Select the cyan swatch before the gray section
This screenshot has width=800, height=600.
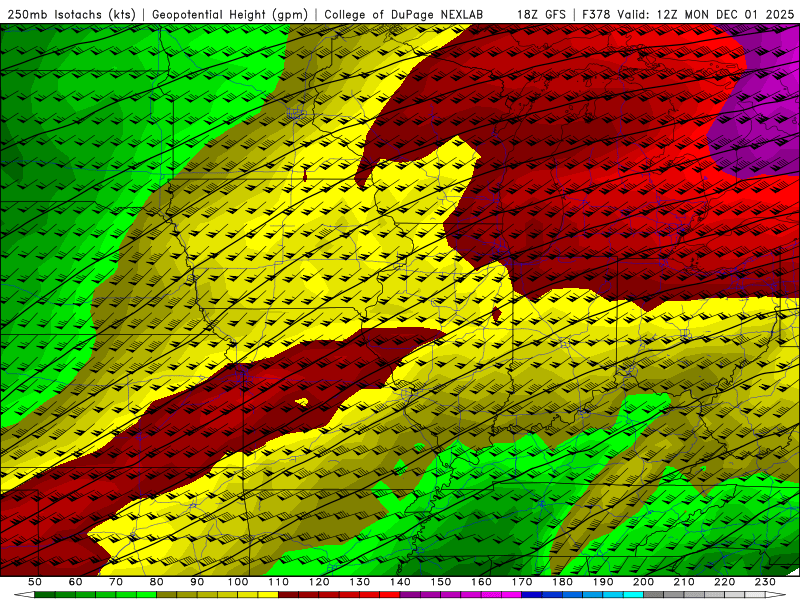click(x=633, y=595)
